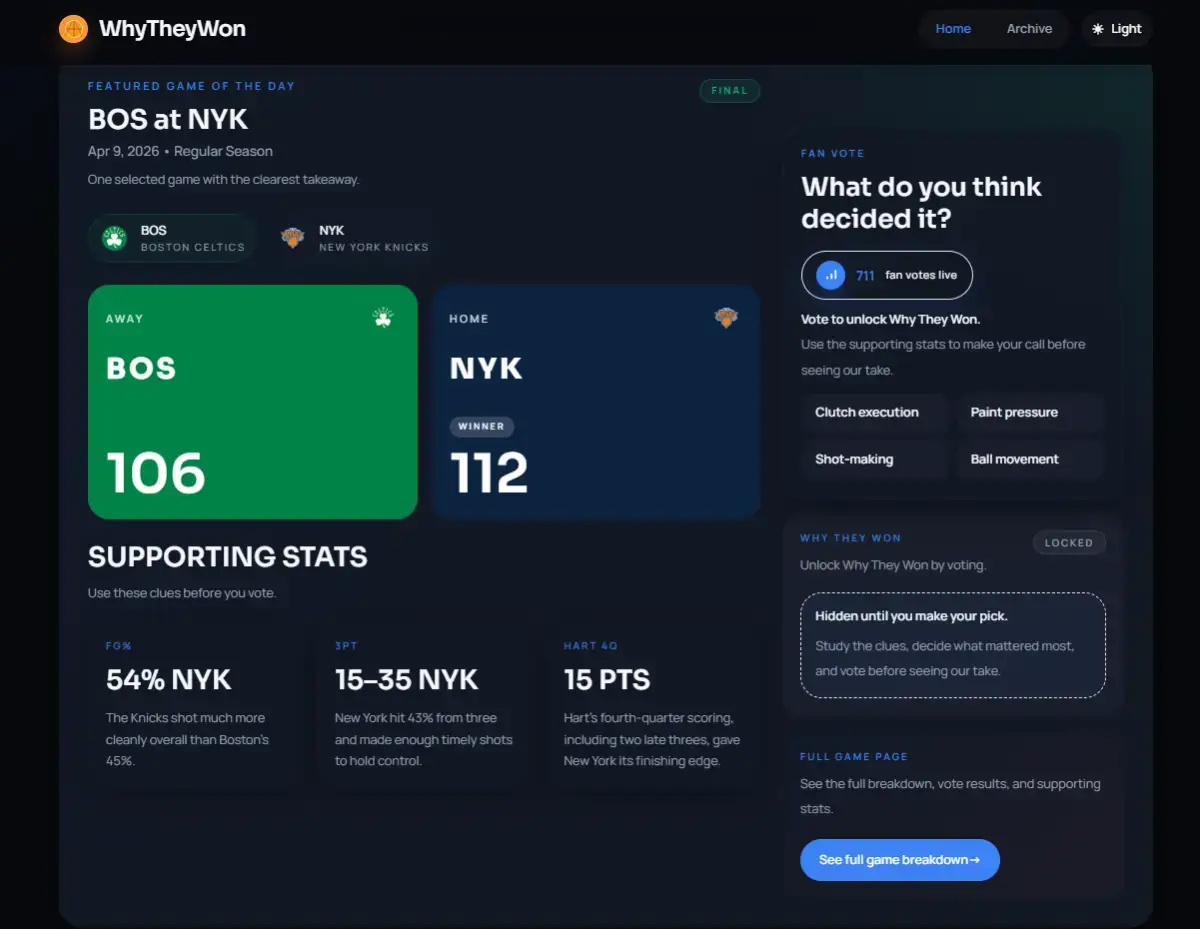Click the Knicks logo in NYK team chip

click(x=292, y=238)
